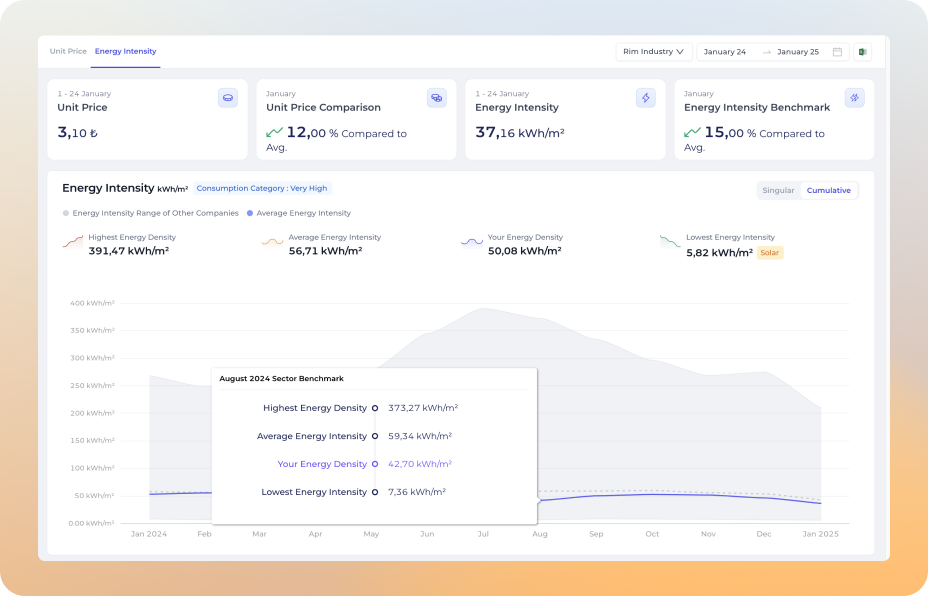Viewport: 928px width, 596px height.
Task: Open the Rim Industry dropdown
Action: click(x=654, y=52)
